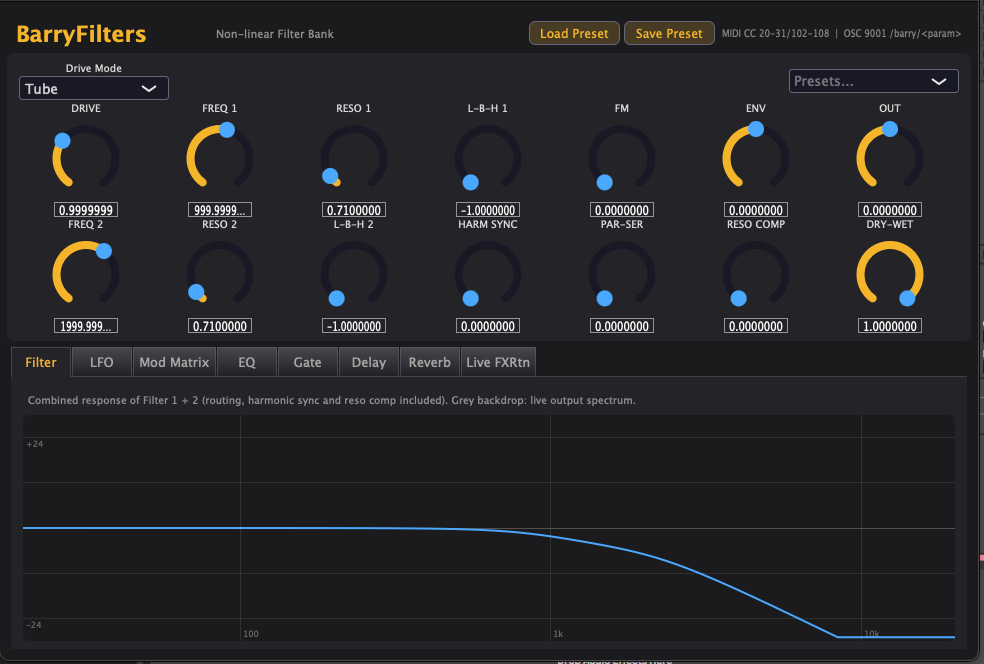The width and height of the screenshot is (984, 664).
Task: Go to the Live FXRtn tab
Action: pos(498,362)
